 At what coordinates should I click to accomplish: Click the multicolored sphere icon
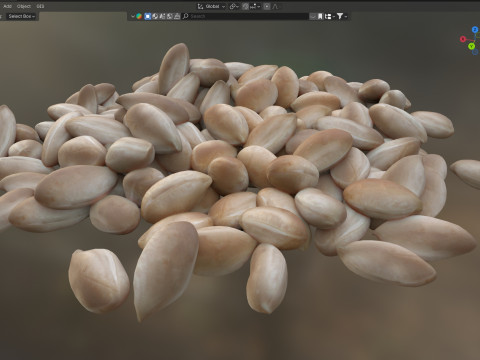pos(139,16)
